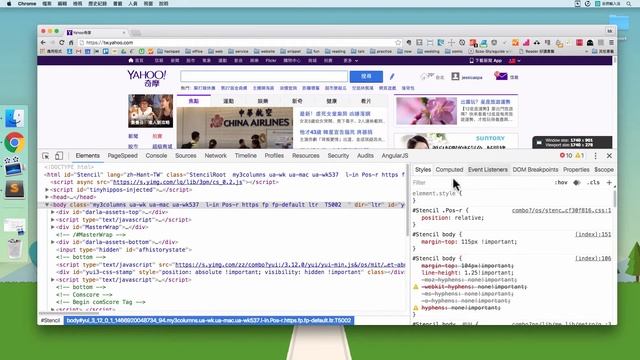Click the pink flower ad thumbnail

tap(426, 111)
